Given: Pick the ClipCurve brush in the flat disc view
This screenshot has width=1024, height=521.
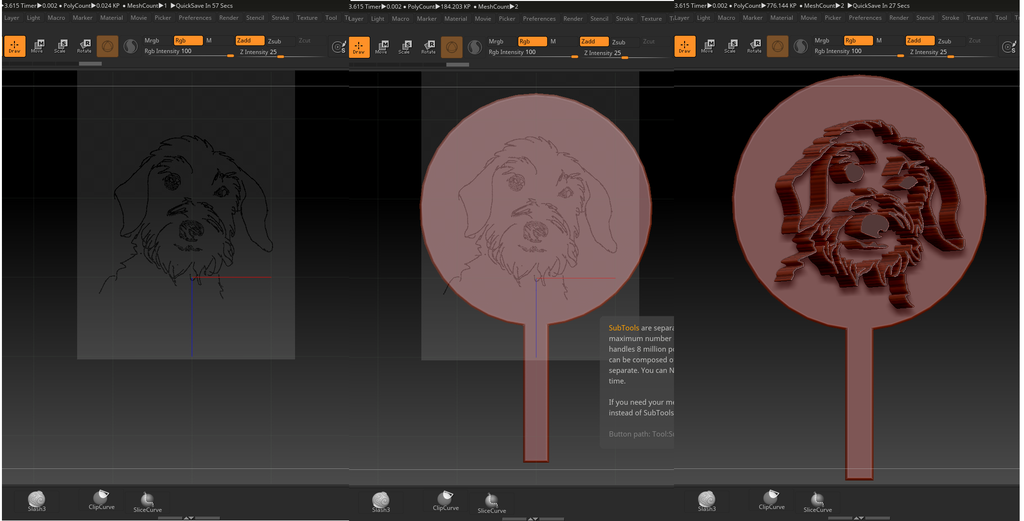Looking at the screenshot, I should [445, 501].
